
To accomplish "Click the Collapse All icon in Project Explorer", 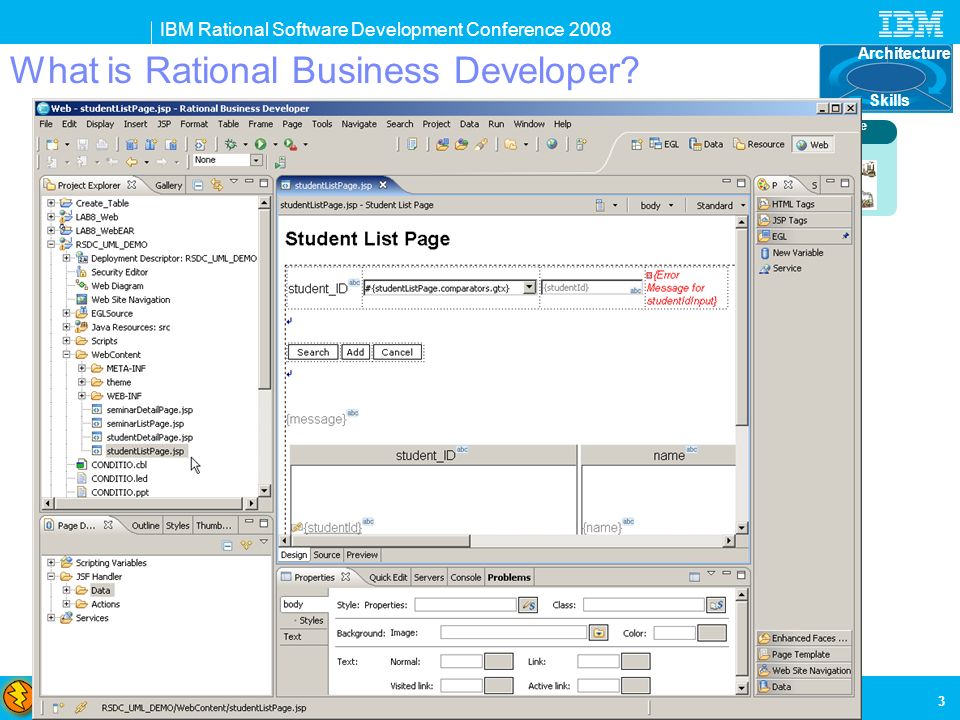I will click(198, 185).
